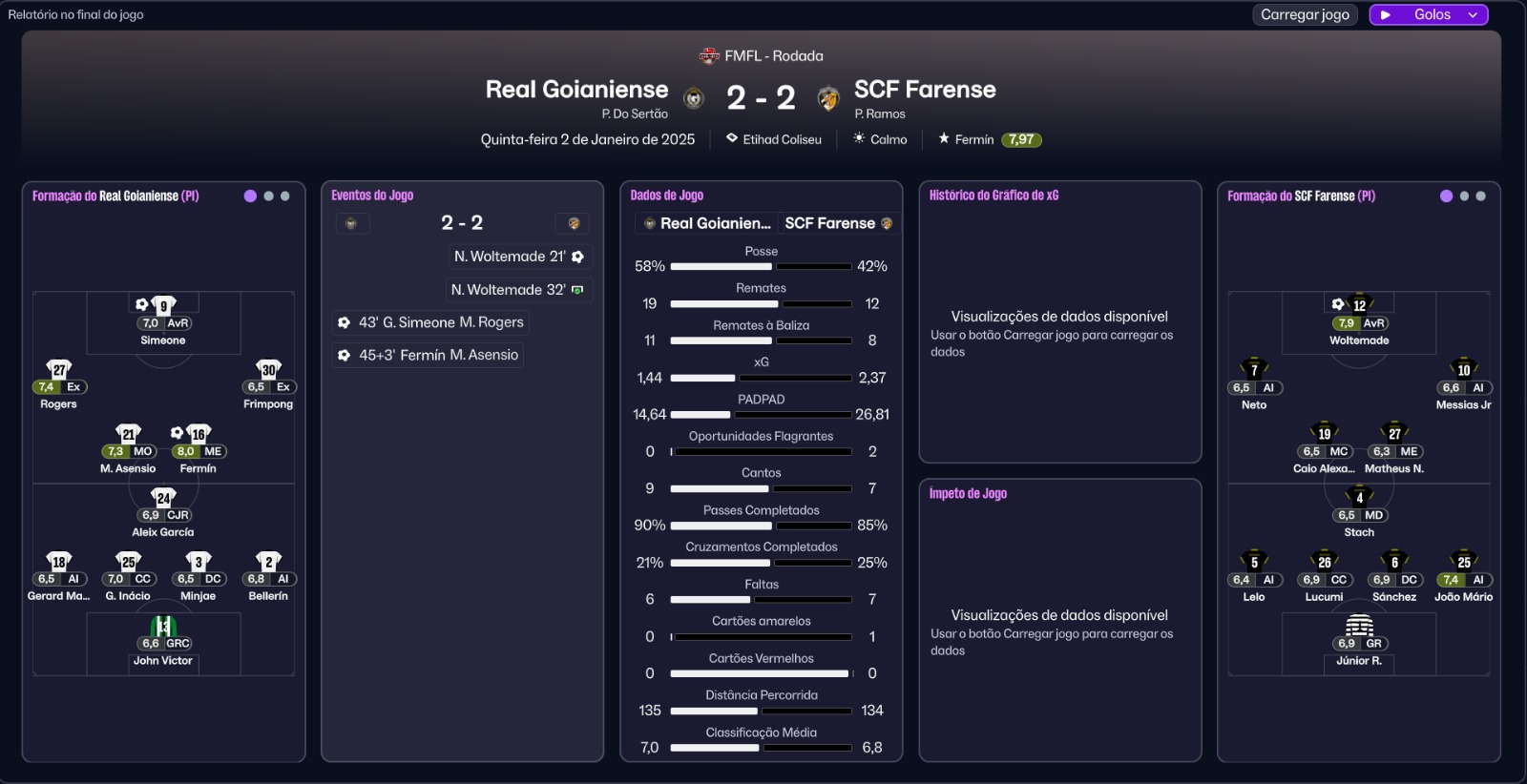Click Júnior R.'s striped goalkeeper shirt
Screen dimensions: 1527x784
[1359, 626]
